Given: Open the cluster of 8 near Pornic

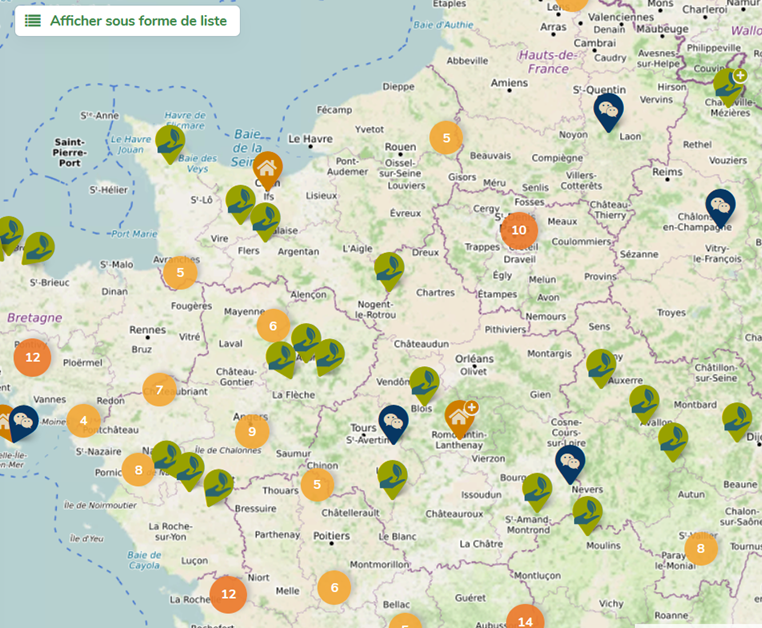Looking at the screenshot, I should point(139,470).
